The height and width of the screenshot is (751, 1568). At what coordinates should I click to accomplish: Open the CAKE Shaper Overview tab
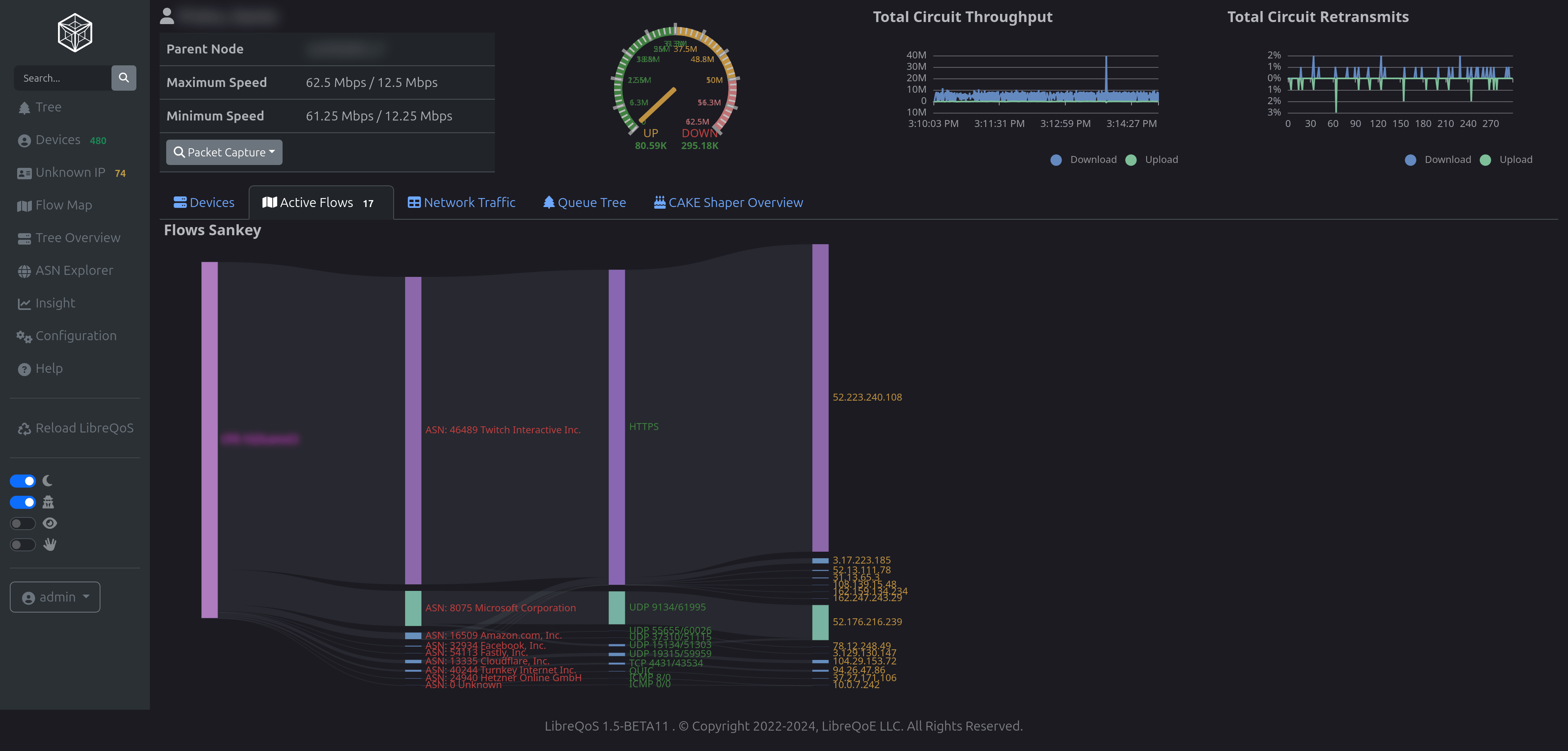pyautogui.click(x=728, y=202)
